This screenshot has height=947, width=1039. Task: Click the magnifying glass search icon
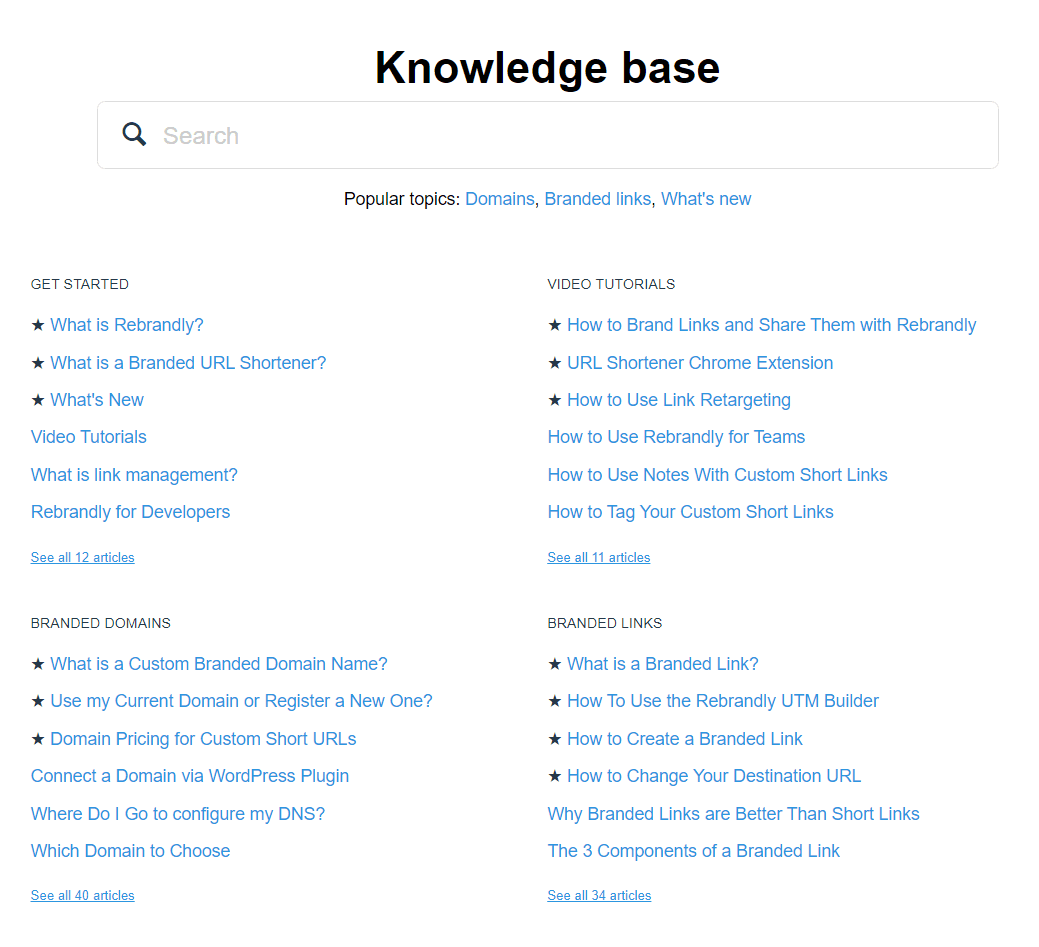coord(134,135)
